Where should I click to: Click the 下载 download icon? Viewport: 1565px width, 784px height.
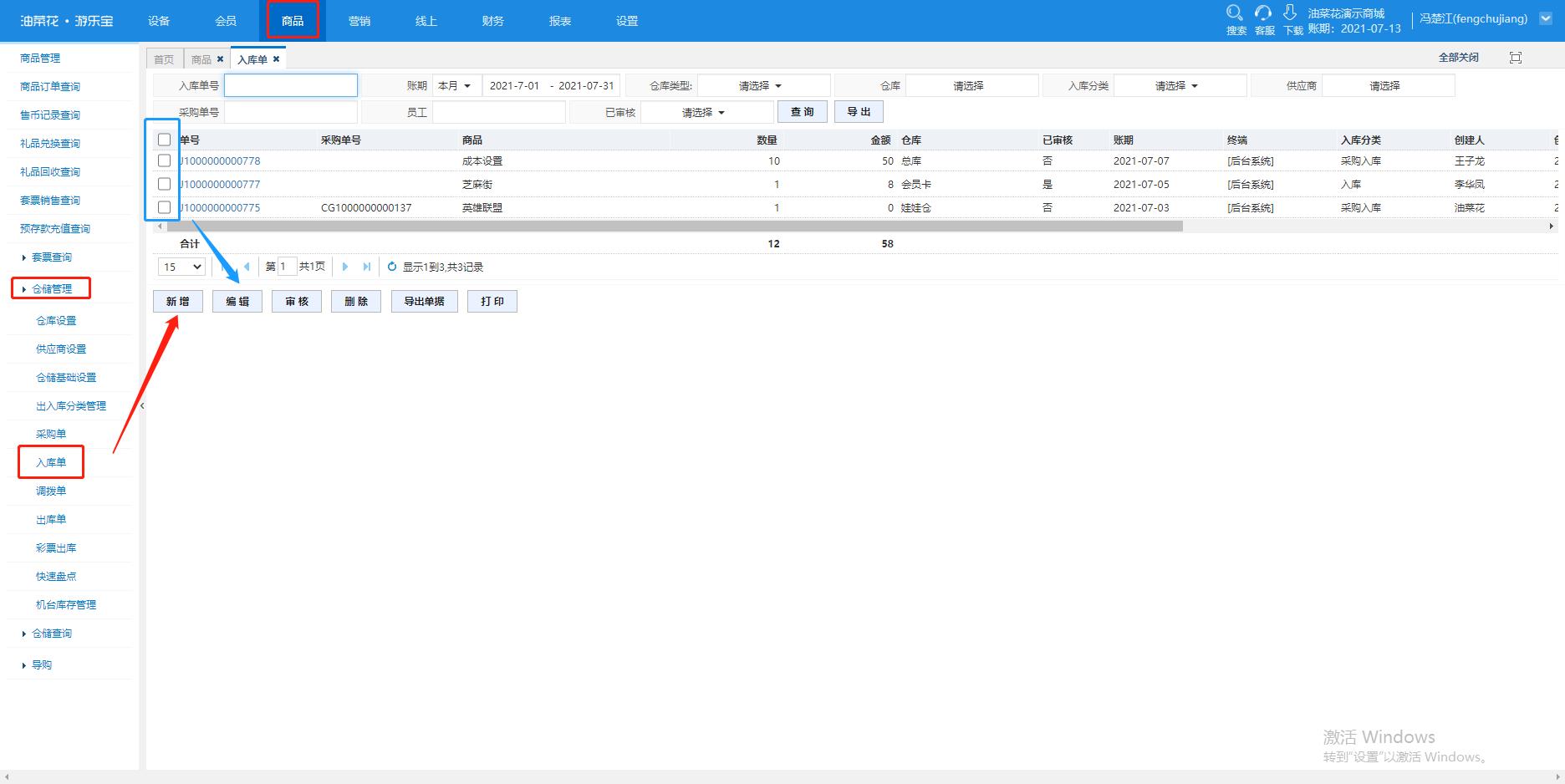point(1290,13)
